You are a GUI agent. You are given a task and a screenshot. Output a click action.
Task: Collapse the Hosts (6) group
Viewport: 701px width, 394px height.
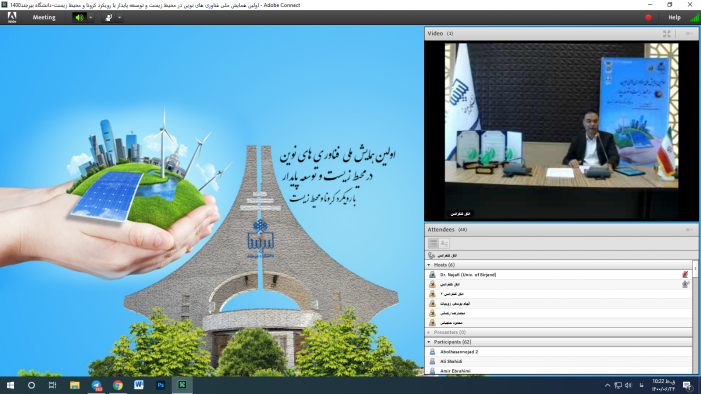pyautogui.click(x=429, y=265)
